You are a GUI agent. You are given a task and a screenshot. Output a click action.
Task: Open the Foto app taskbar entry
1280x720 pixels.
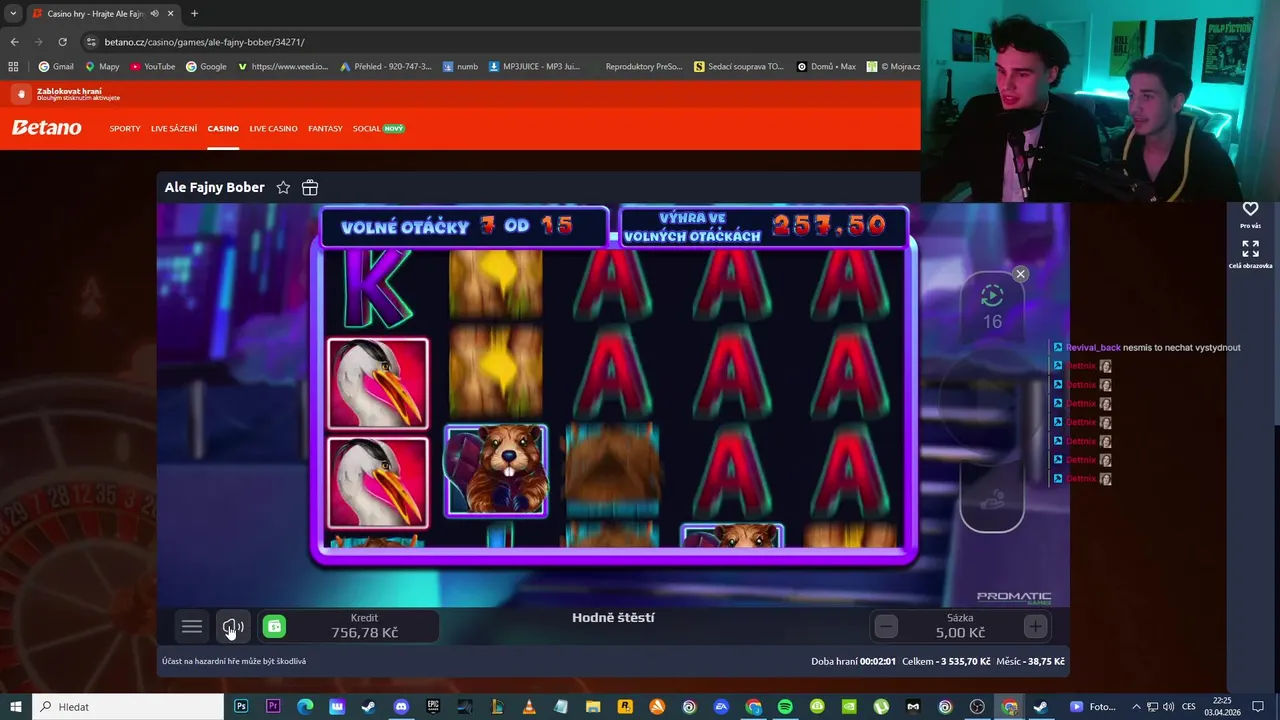(1093, 707)
